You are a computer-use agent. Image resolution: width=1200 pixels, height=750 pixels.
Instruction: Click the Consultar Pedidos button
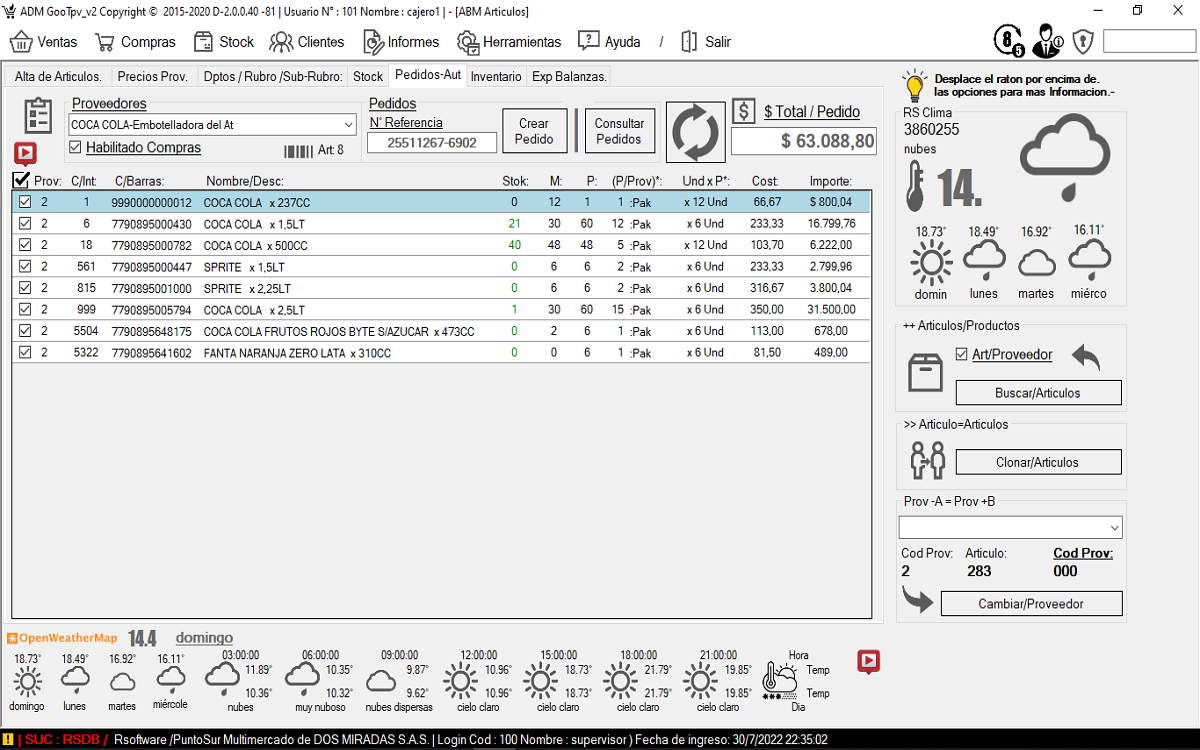tap(619, 132)
